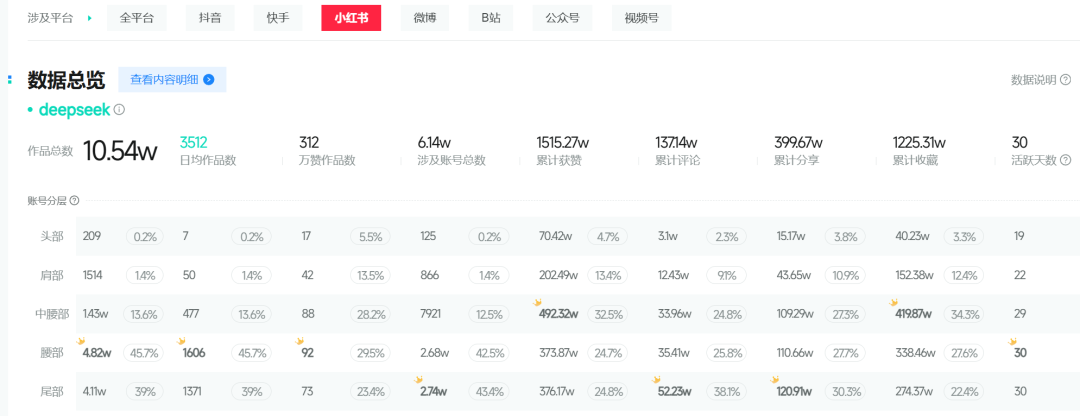Click the 1515.27w 累计获赞 value
Image resolution: width=1080 pixels, height=416 pixels.
[563, 143]
